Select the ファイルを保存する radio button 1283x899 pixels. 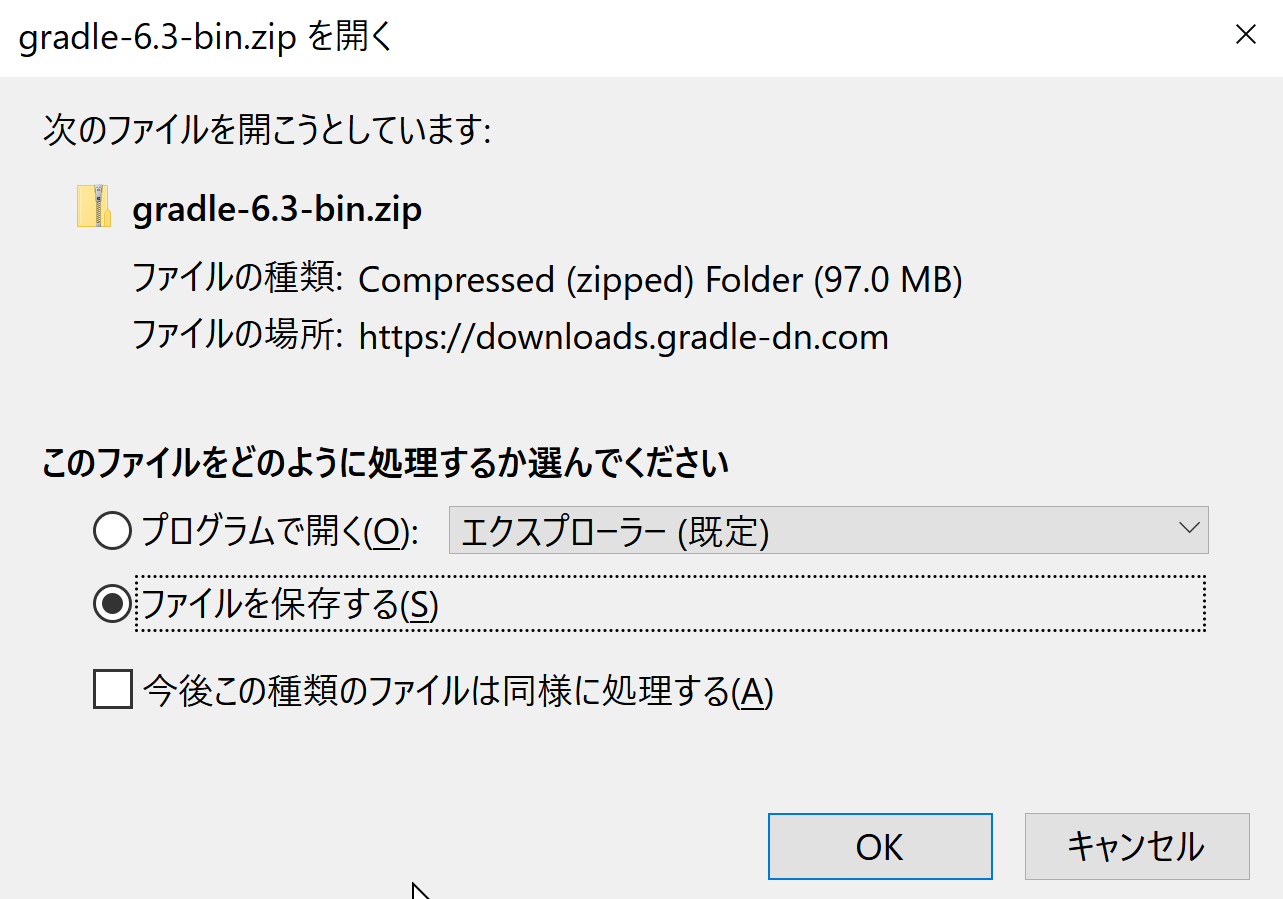[x=112, y=604]
